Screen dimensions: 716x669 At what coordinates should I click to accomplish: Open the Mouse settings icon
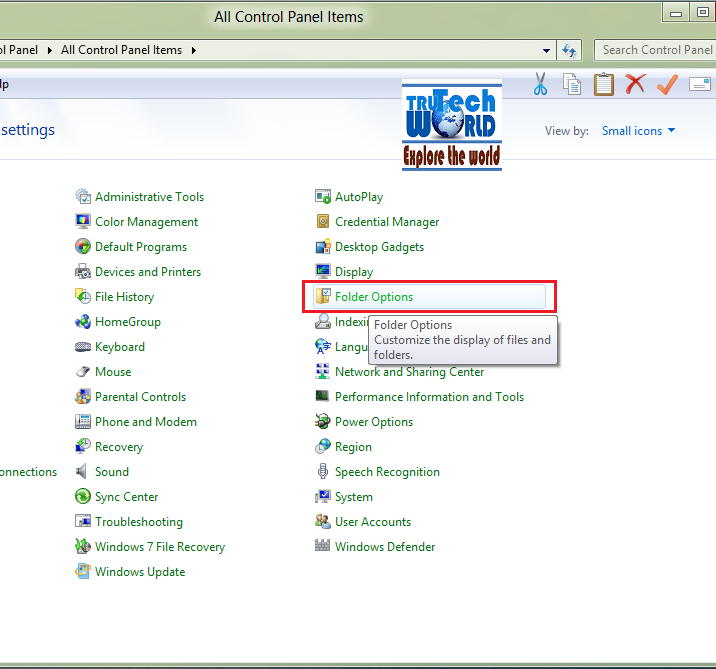(x=83, y=372)
